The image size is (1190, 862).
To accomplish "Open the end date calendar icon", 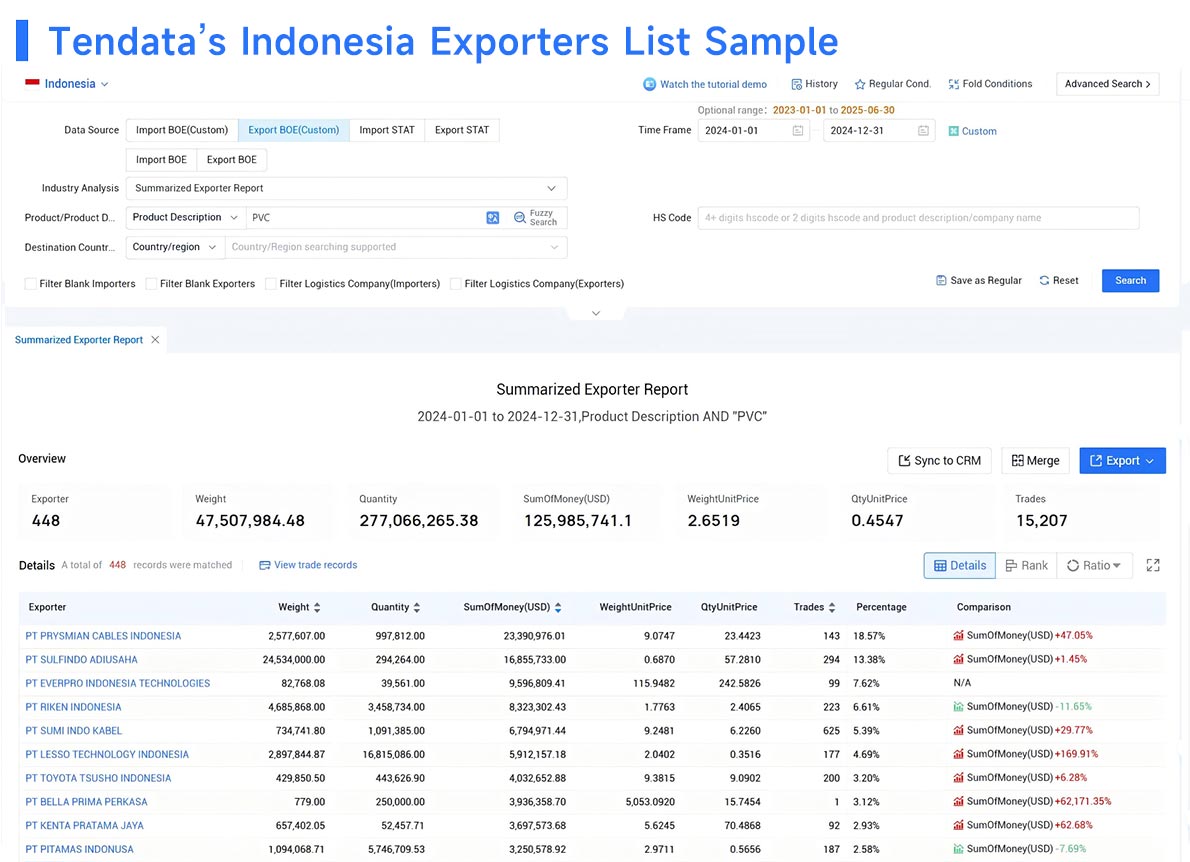I will pos(923,131).
